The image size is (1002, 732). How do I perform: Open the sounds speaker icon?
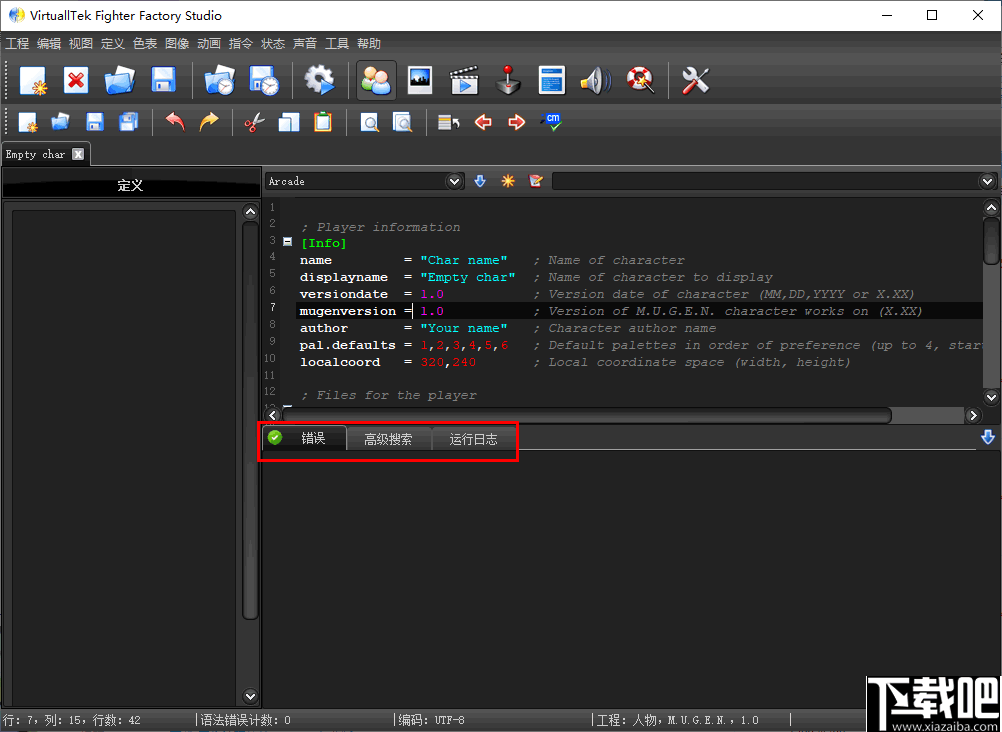(595, 80)
